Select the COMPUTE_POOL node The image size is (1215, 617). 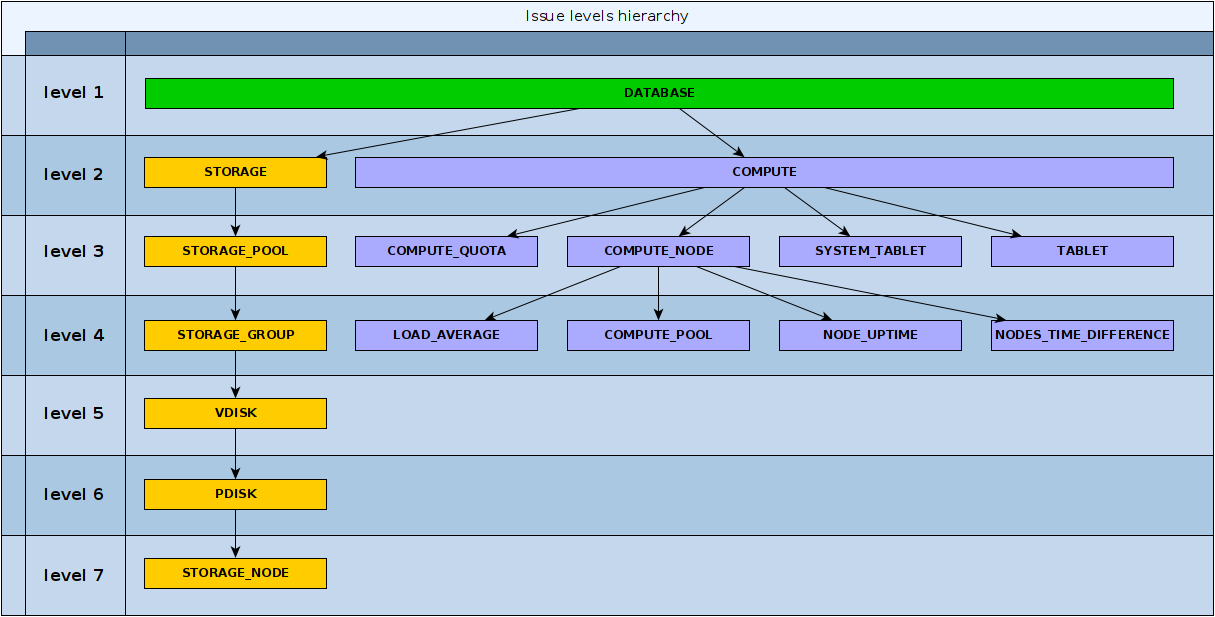[x=658, y=335]
